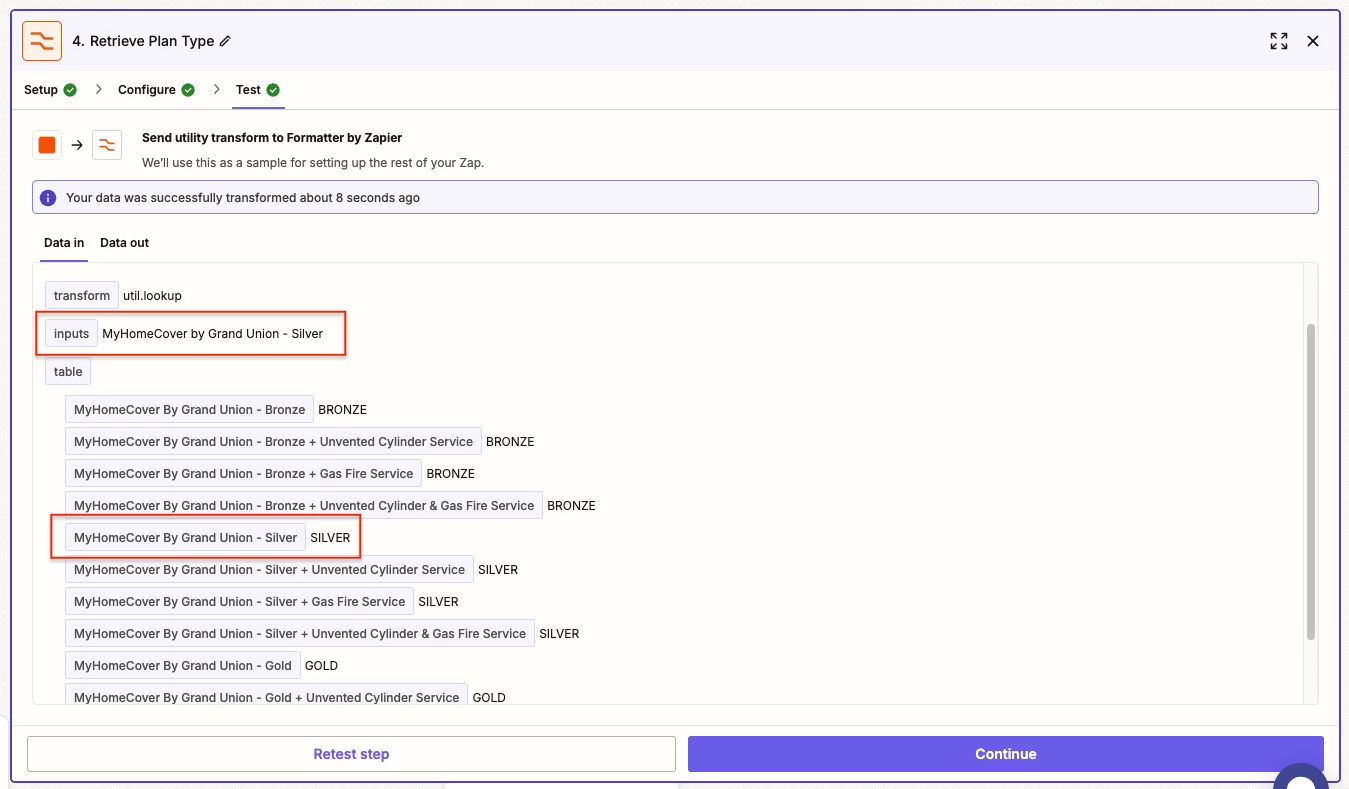
Task: Go to the Configure tab
Action: point(147,90)
